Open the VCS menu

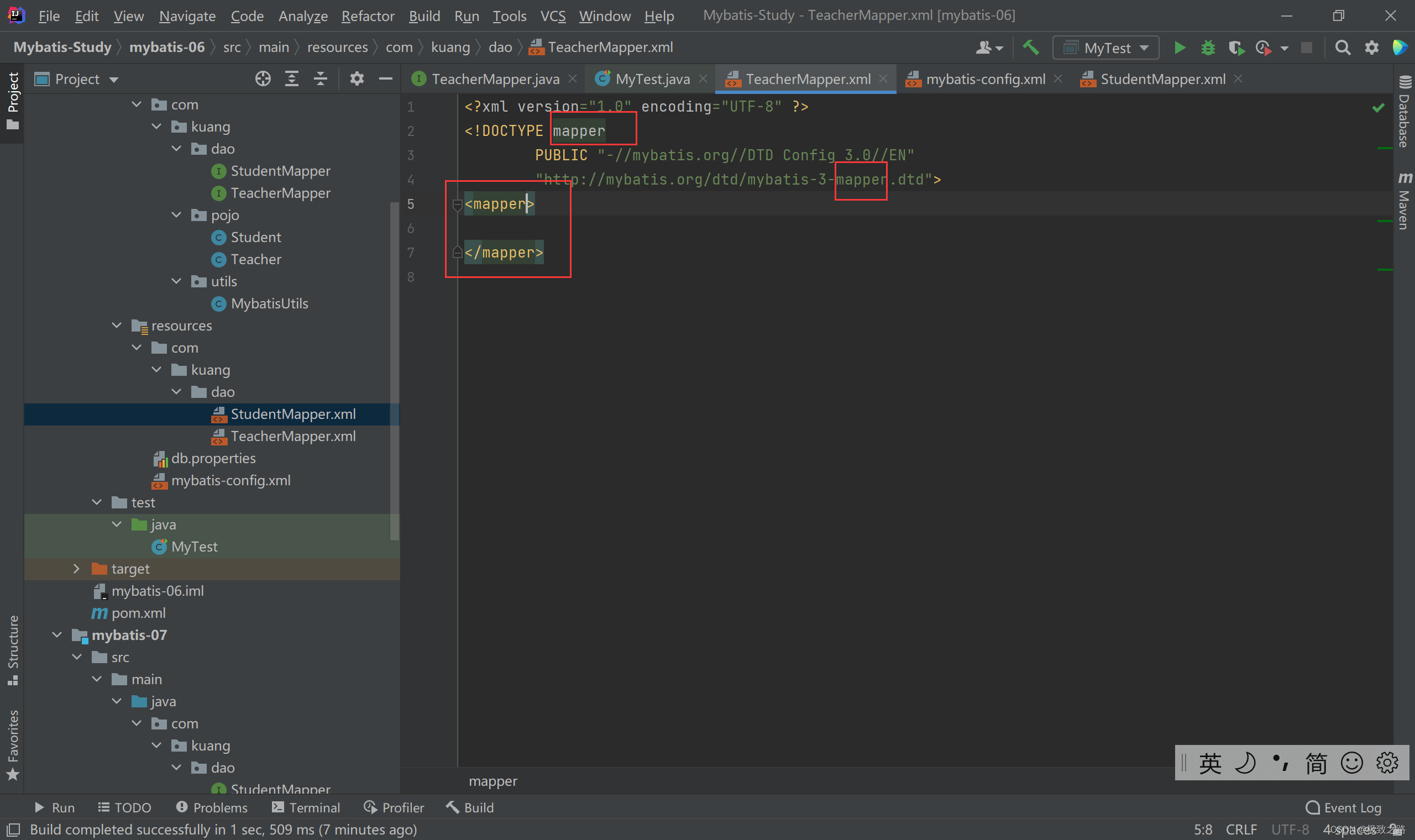click(552, 16)
